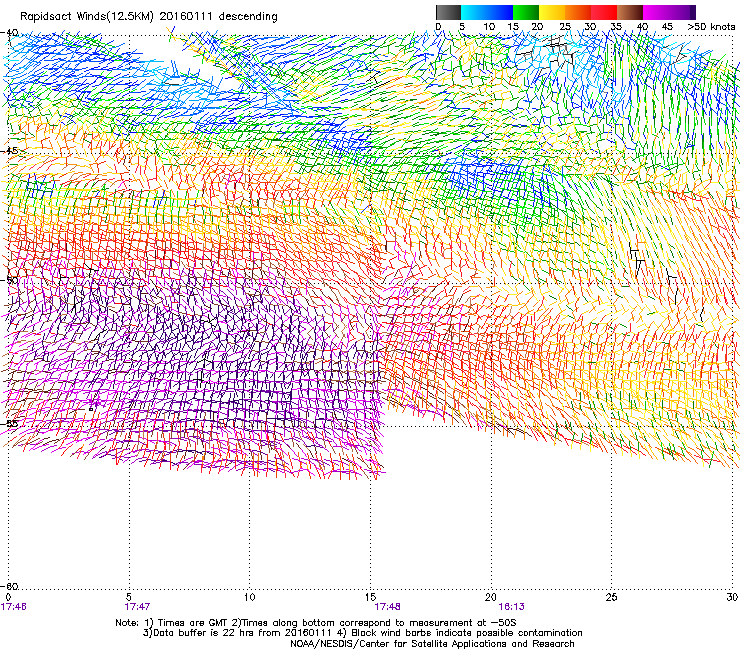Click the longitude axis label '5' at bottom

129,597
